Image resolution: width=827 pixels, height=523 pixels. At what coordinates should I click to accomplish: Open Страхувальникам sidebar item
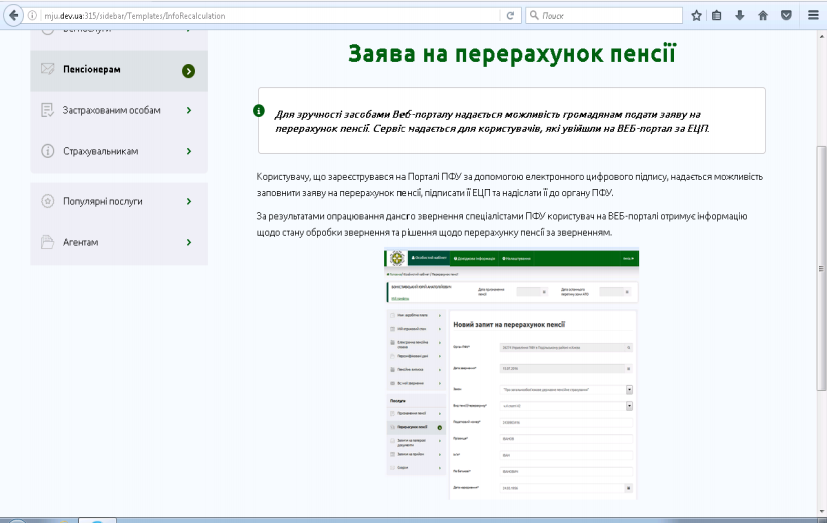119,151
